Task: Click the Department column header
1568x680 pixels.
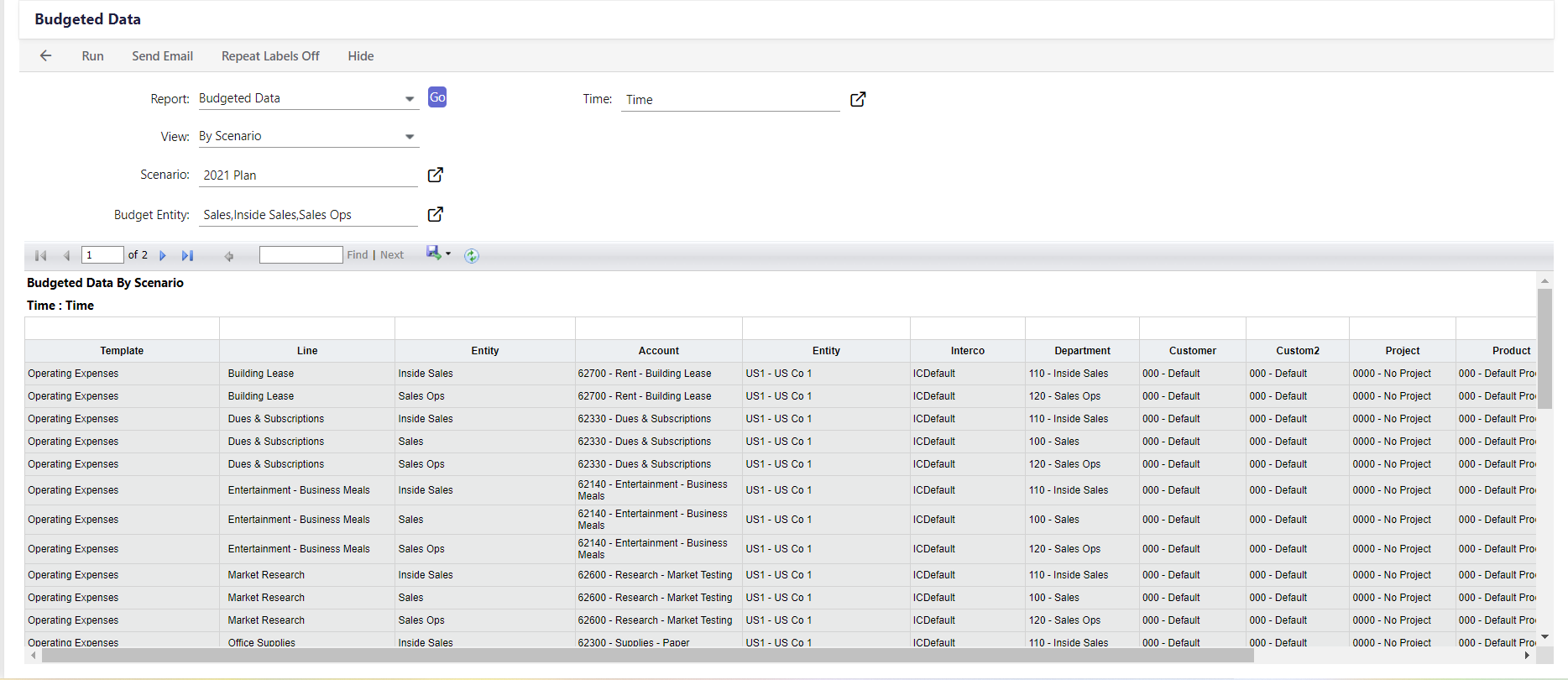Action: coord(1083,351)
